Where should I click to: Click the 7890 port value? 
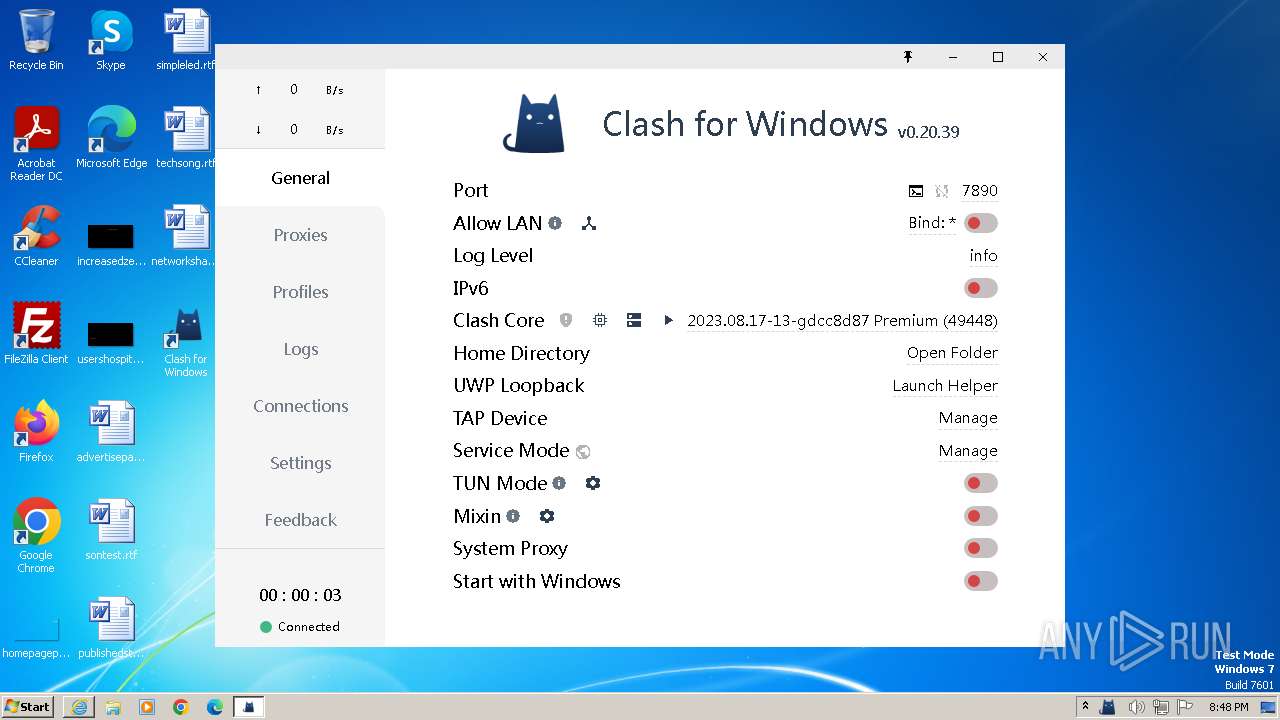[979, 191]
